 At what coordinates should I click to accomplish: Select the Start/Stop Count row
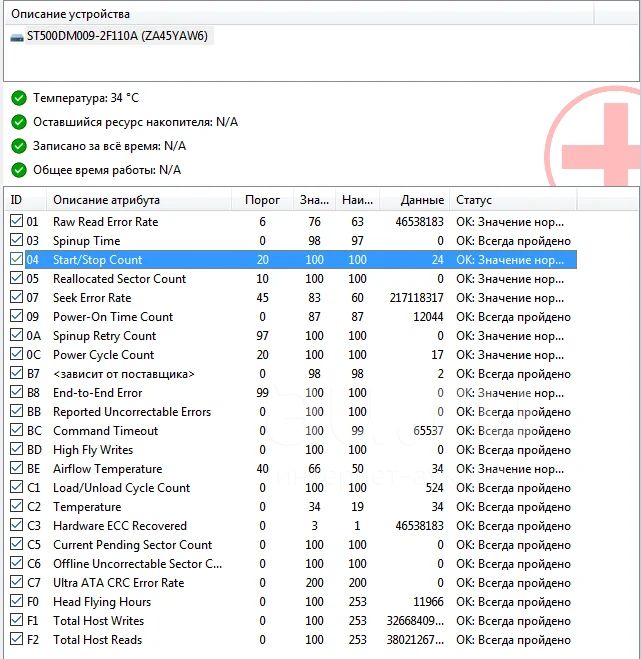pyautogui.click(x=98, y=260)
